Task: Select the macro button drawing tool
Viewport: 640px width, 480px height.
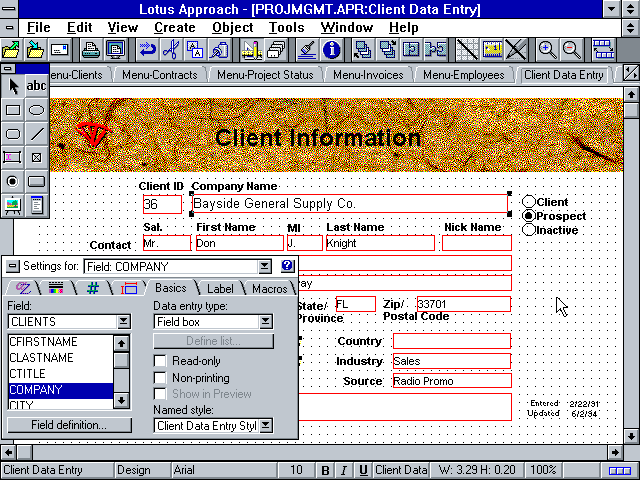Action: pos(37,181)
